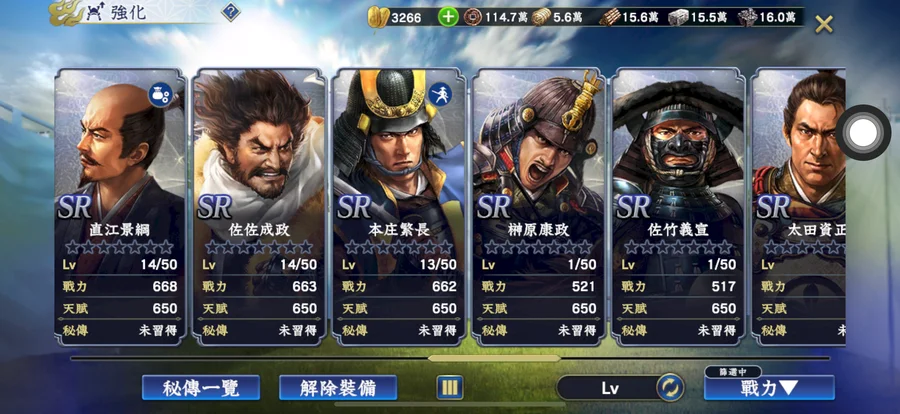Tap the money pouch badge on 直江景綱
900x414 pixels.
click(x=161, y=95)
